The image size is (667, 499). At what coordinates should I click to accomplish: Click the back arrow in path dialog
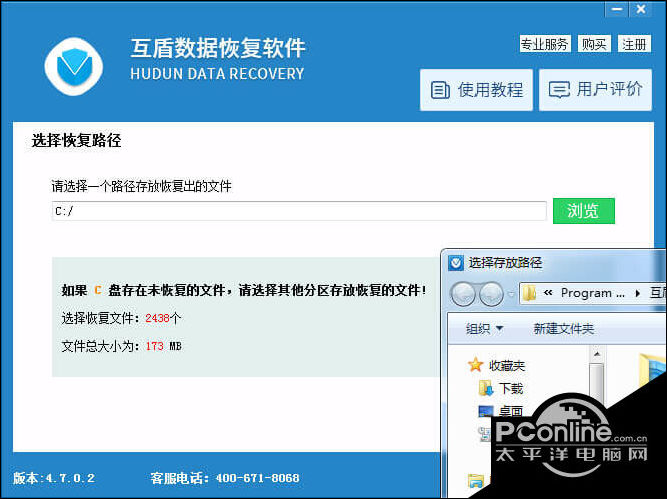(463, 294)
